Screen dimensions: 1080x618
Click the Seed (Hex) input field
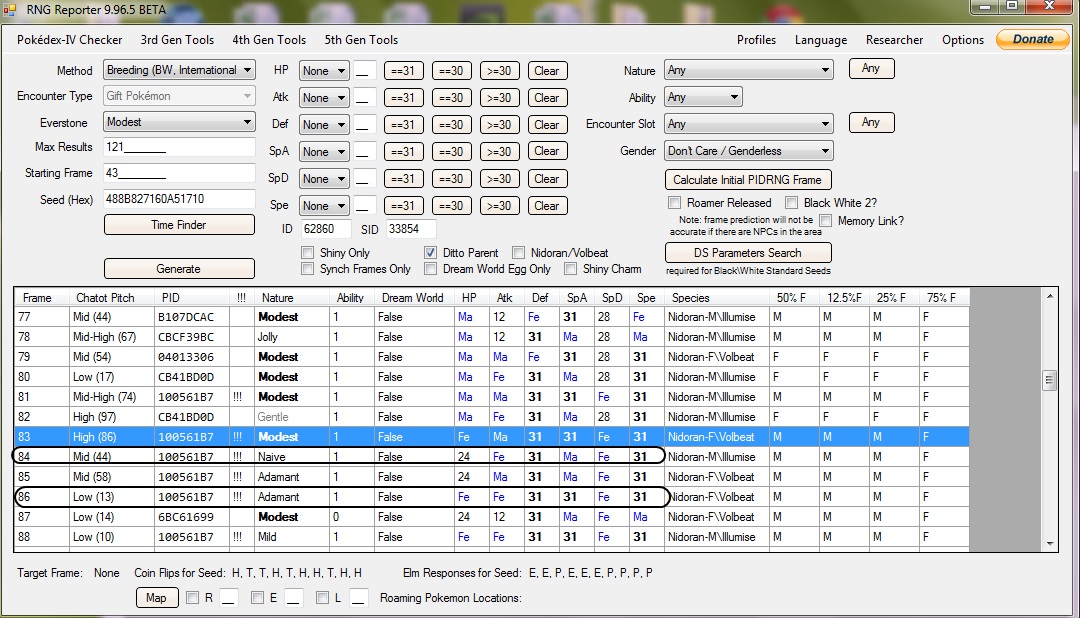(179, 199)
